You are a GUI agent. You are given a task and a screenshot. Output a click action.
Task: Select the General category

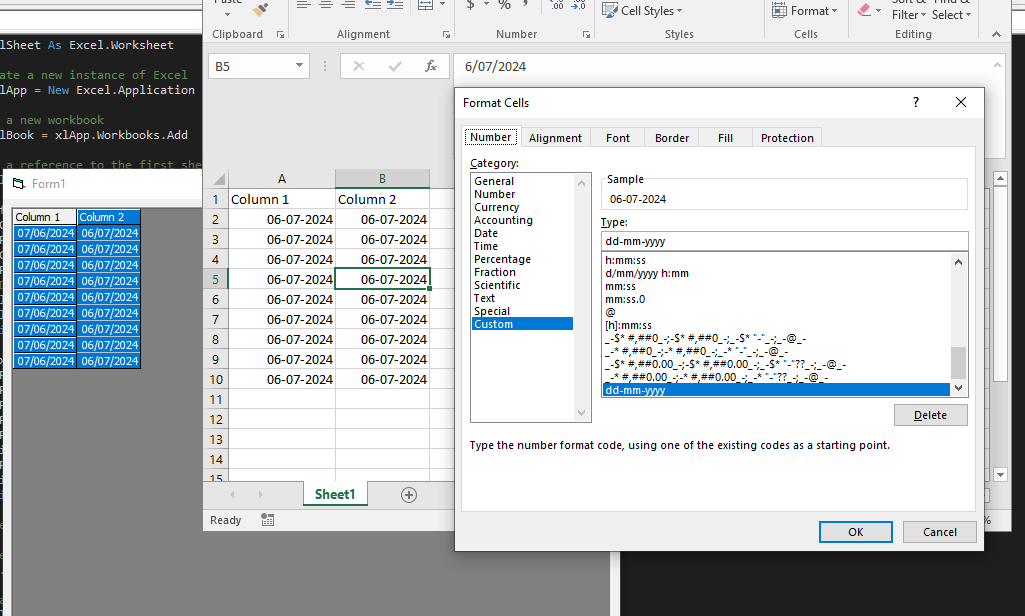click(494, 181)
